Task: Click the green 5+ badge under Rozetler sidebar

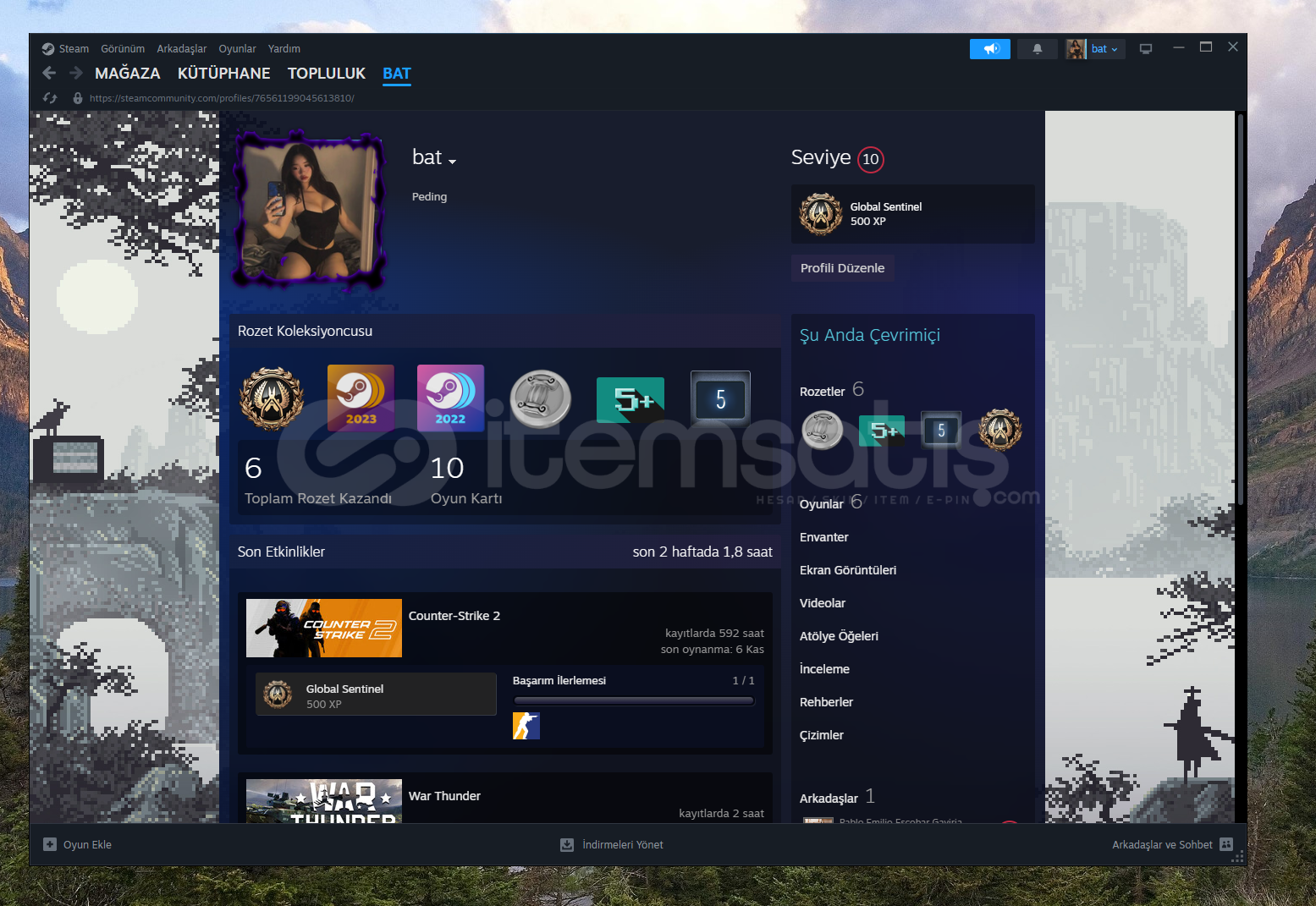Action: (x=882, y=431)
